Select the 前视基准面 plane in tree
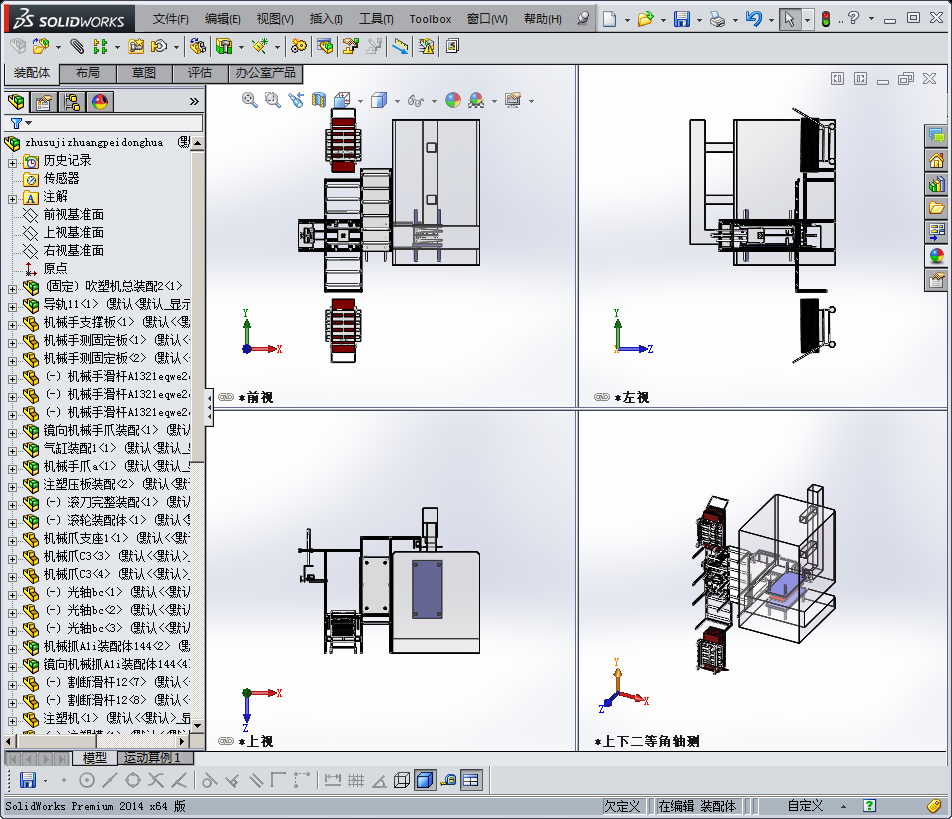The height and width of the screenshot is (819, 952). (x=73, y=214)
